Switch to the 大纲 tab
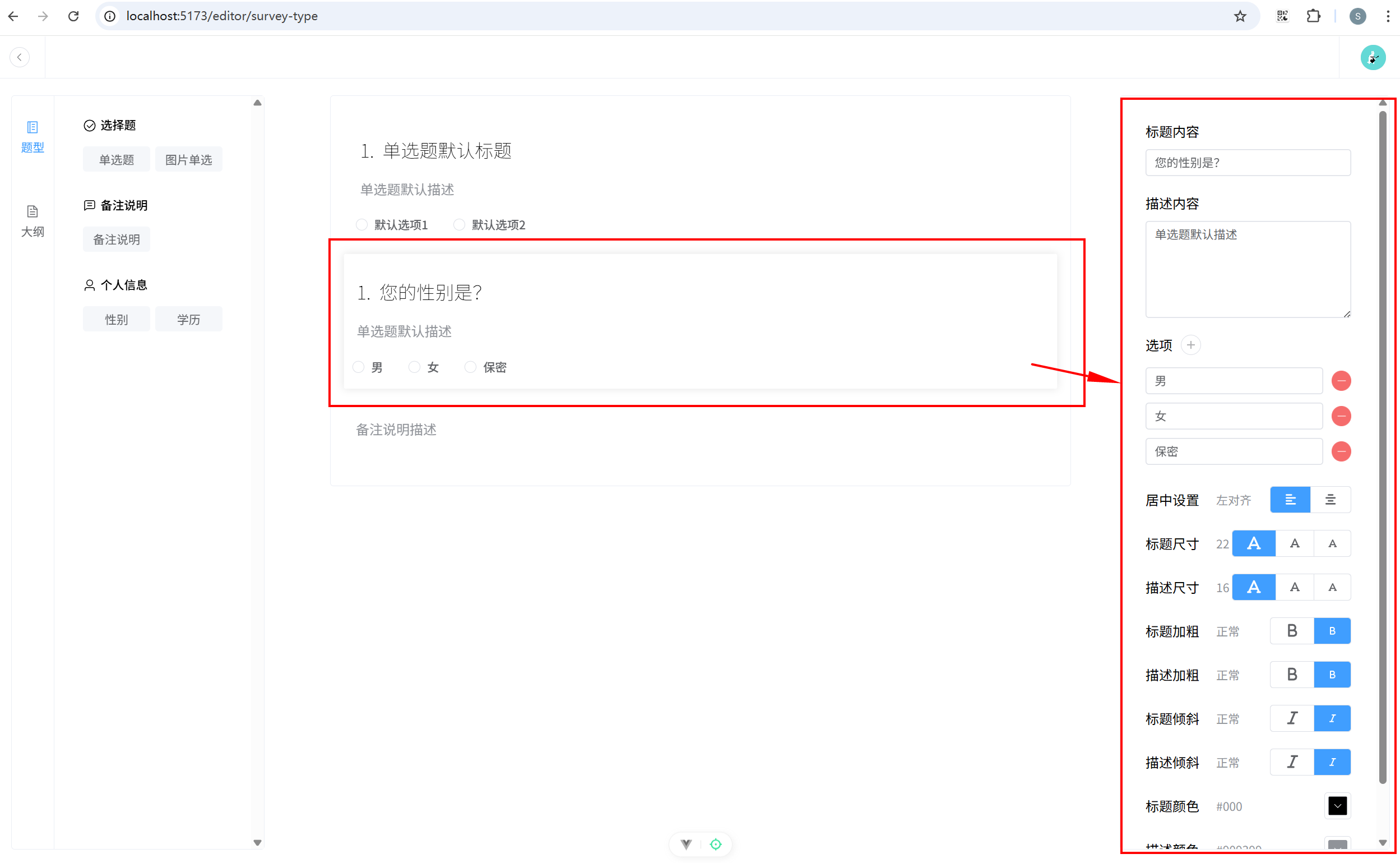The height and width of the screenshot is (863, 1400). (33, 221)
